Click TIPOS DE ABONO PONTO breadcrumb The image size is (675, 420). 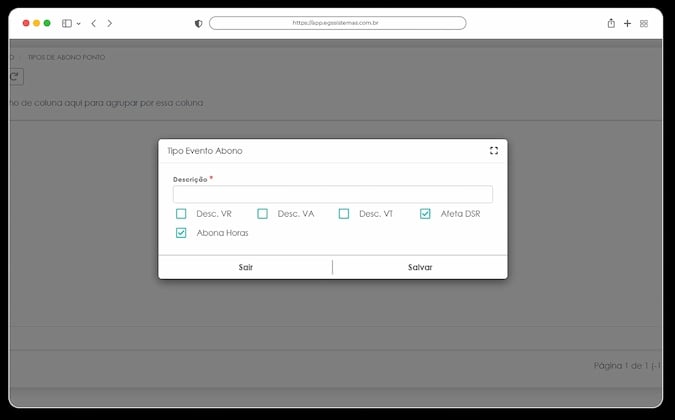point(66,57)
